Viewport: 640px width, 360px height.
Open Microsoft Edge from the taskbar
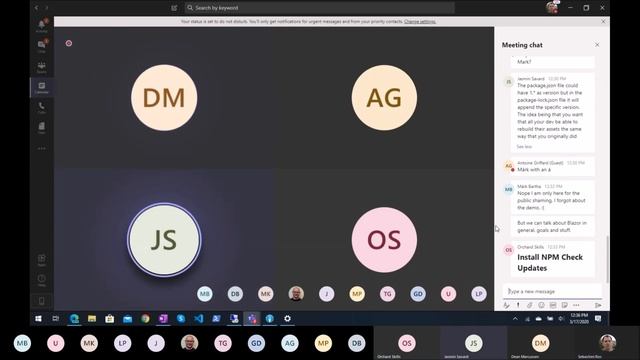(74, 319)
